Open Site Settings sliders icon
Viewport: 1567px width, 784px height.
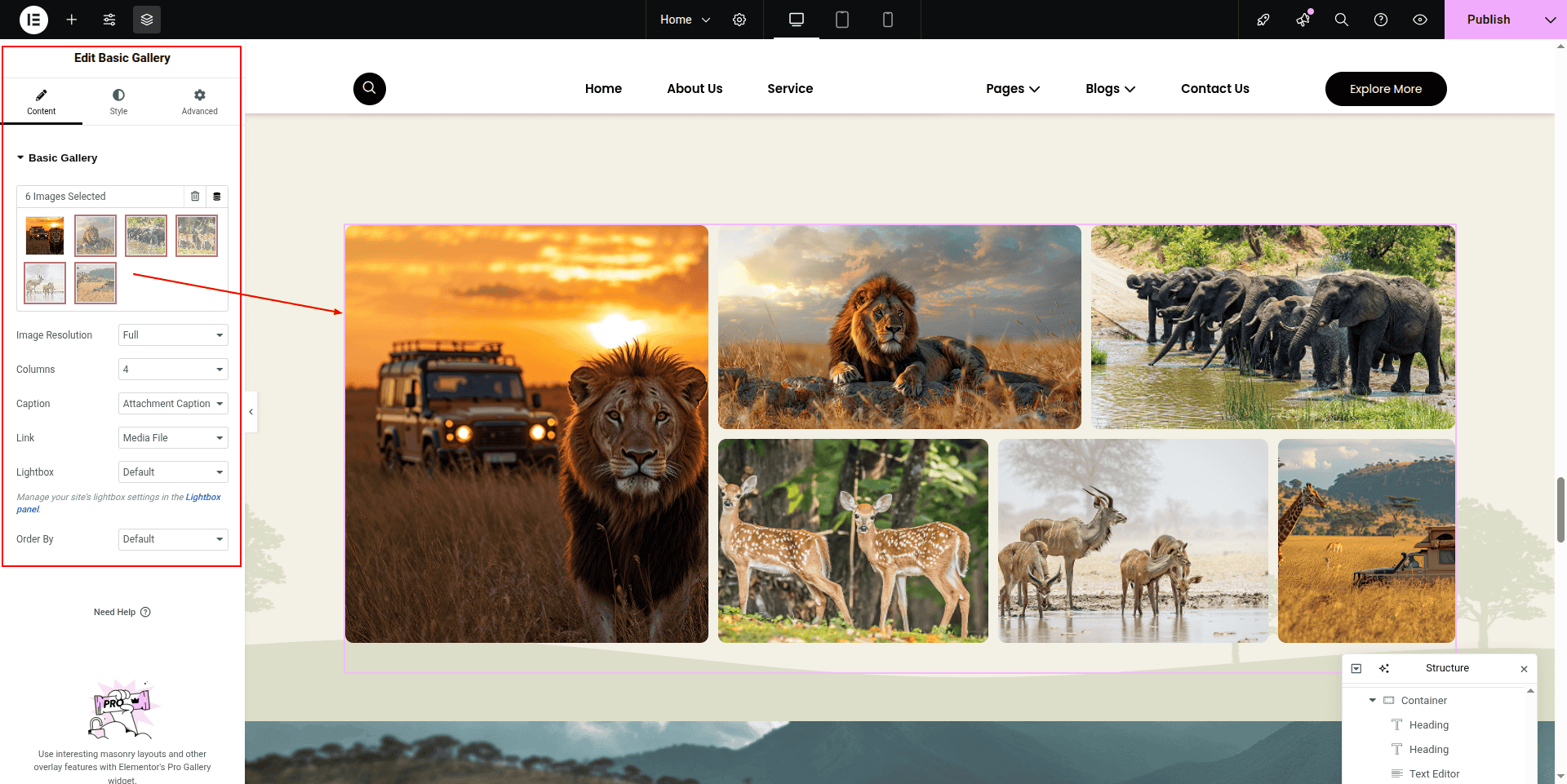[109, 20]
